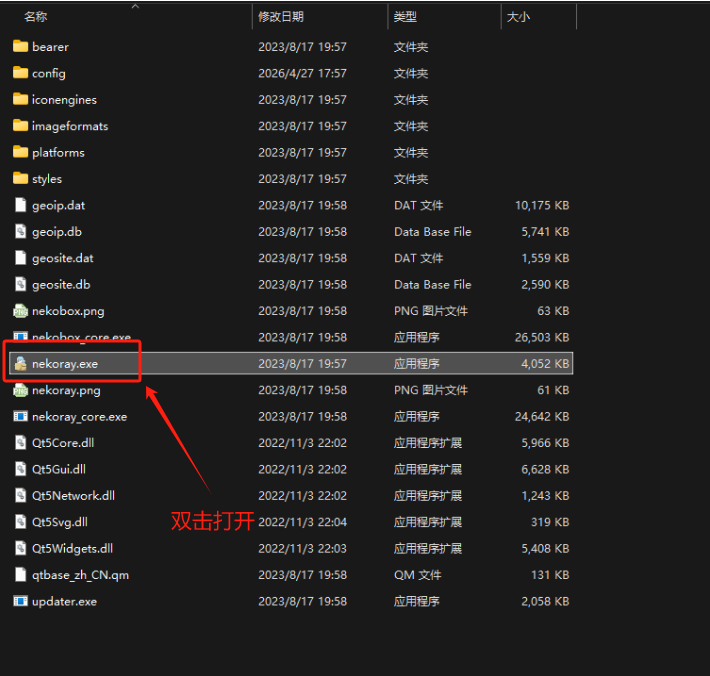Screen dimensions: 710x676
Task: Sort by 修改日期 column header
Action: pos(281,17)
